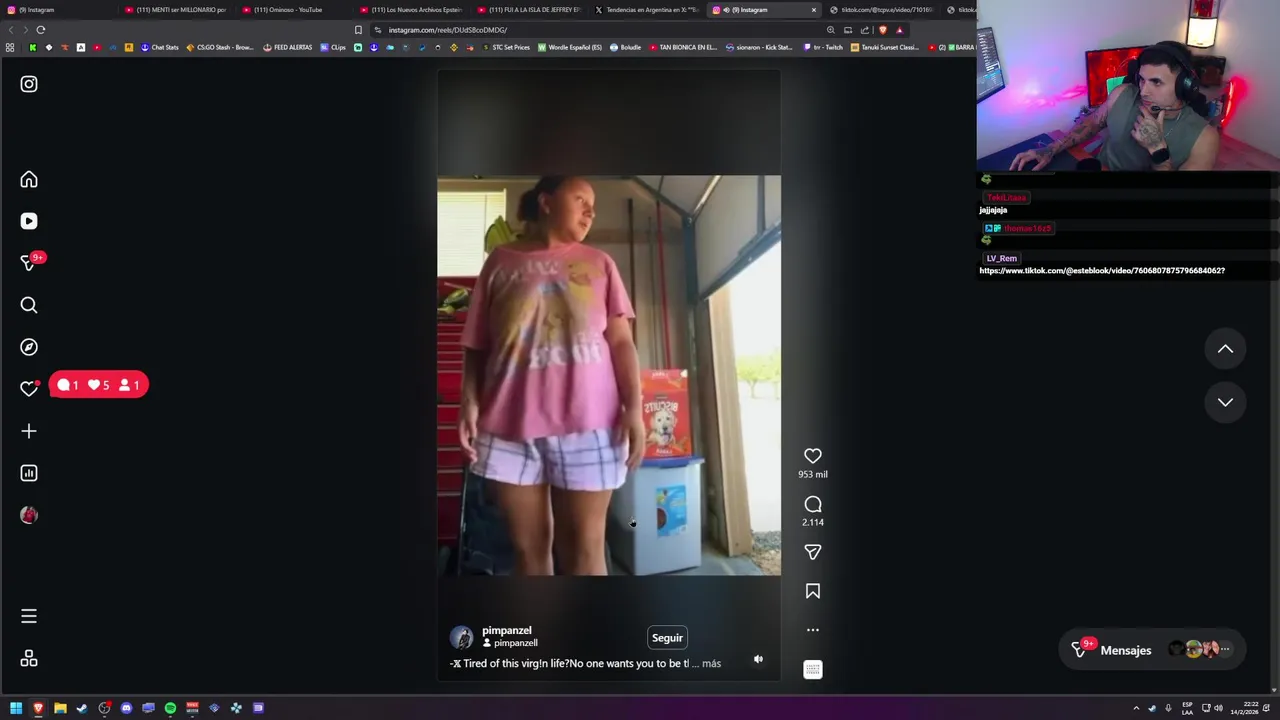This screenshot has width=1280, height=720.
Task: Open pimpanzel's profile picture
Action: coord(462,638)
